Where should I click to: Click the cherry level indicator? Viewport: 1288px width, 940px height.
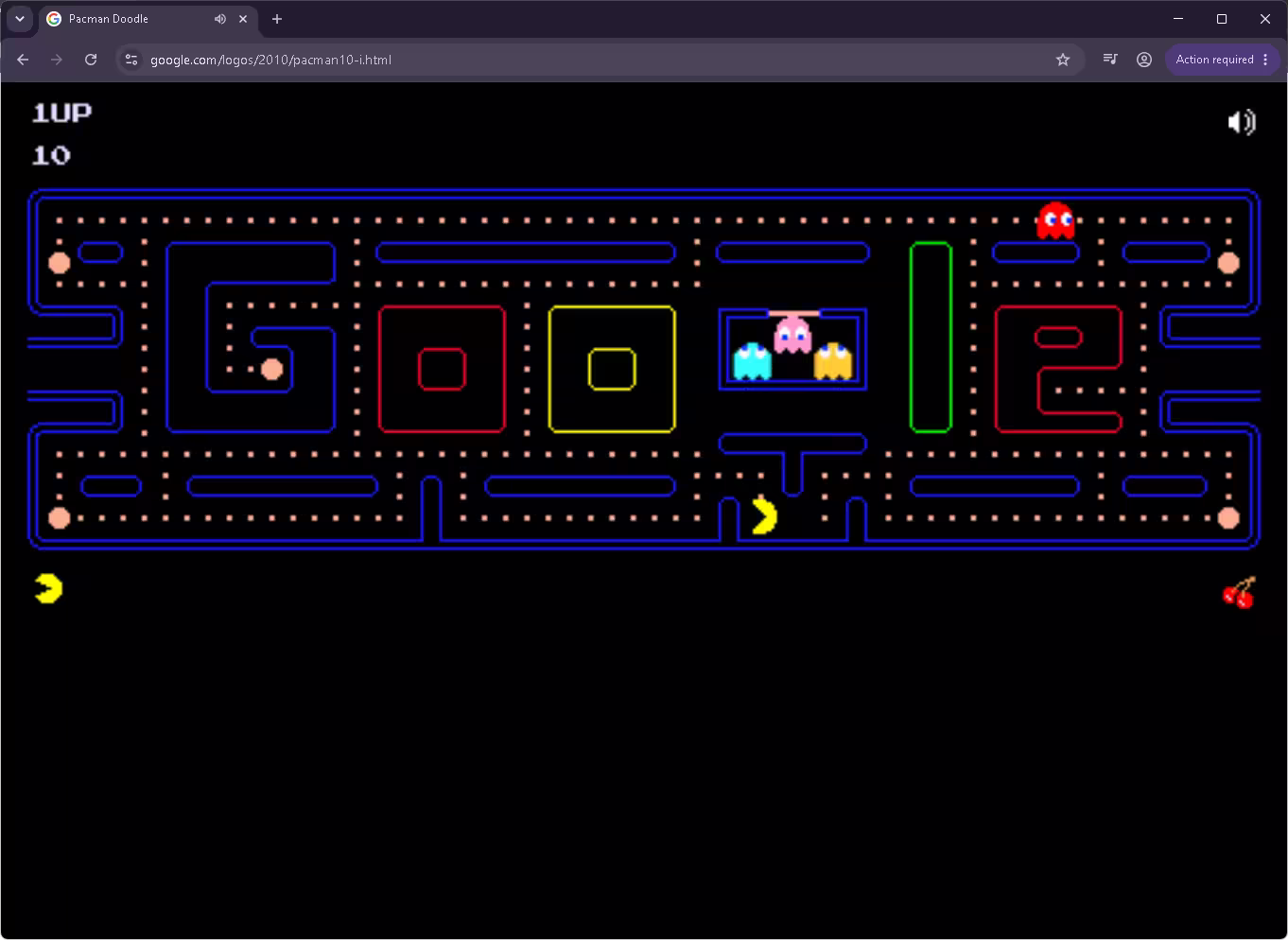click(1239, 593)
